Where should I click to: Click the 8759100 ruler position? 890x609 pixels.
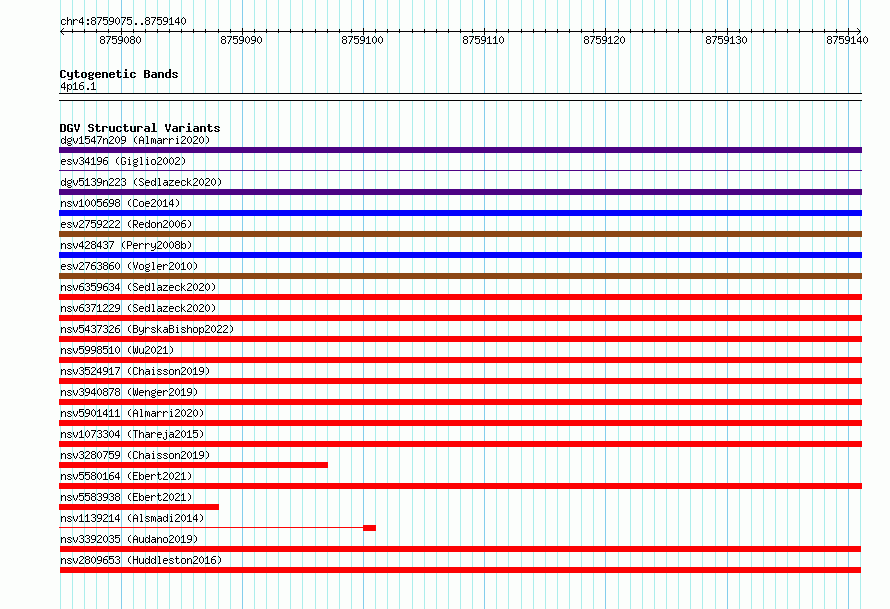click(x=362, y=40)
